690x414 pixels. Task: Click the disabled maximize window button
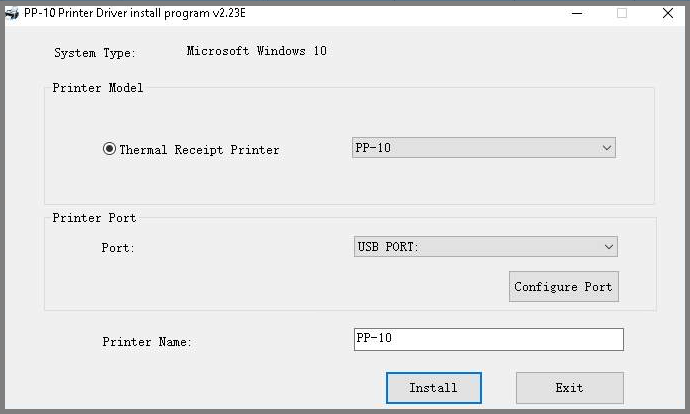[622, 13]
